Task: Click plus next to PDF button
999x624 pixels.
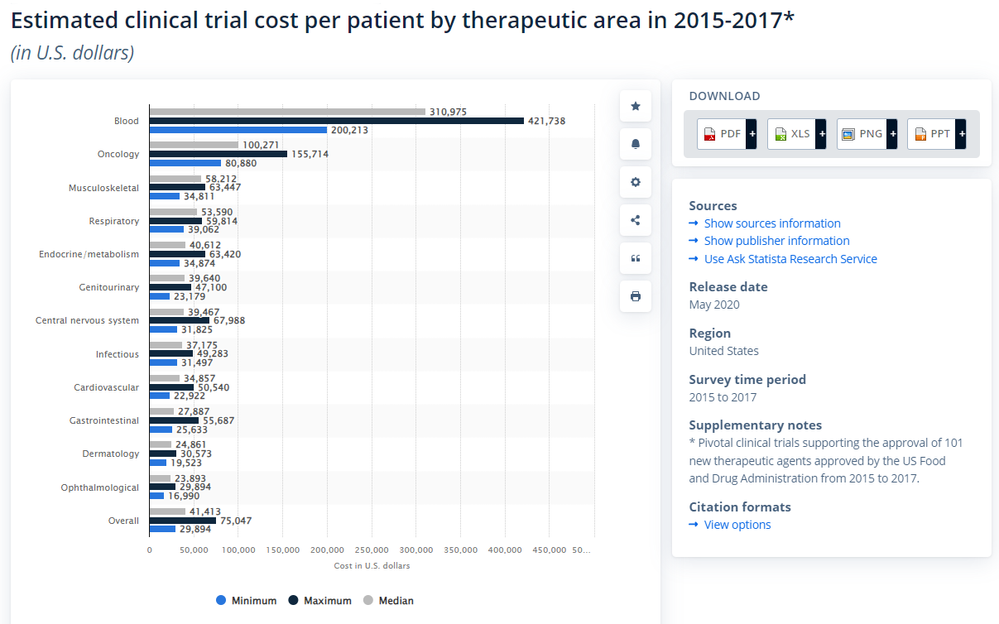Action: point(752,134)
